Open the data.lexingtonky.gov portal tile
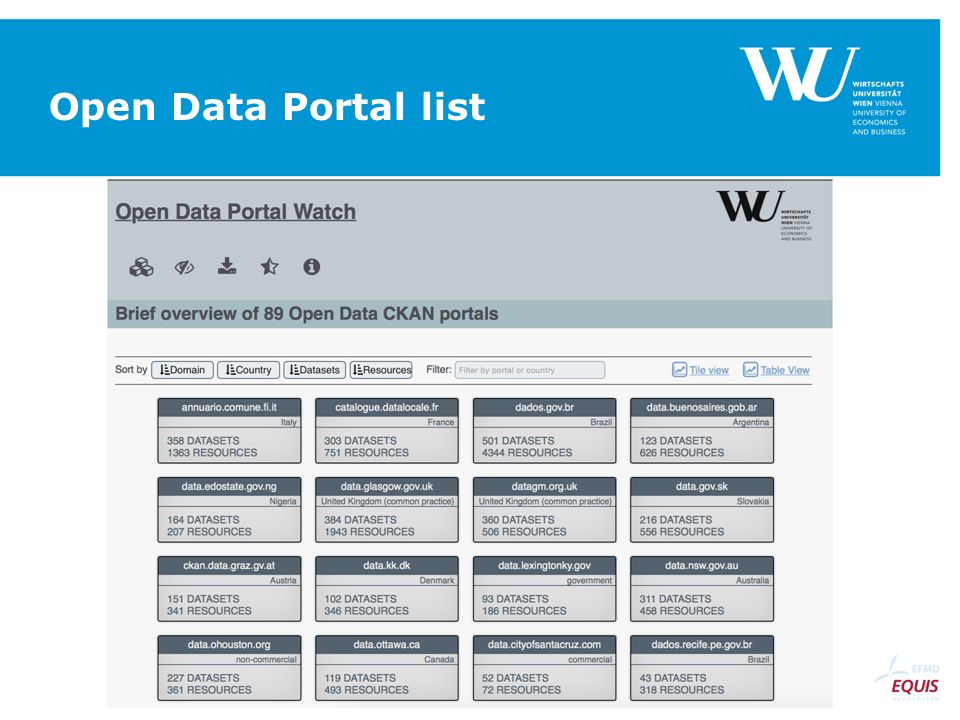960x720 pixels. click(544, 588)
